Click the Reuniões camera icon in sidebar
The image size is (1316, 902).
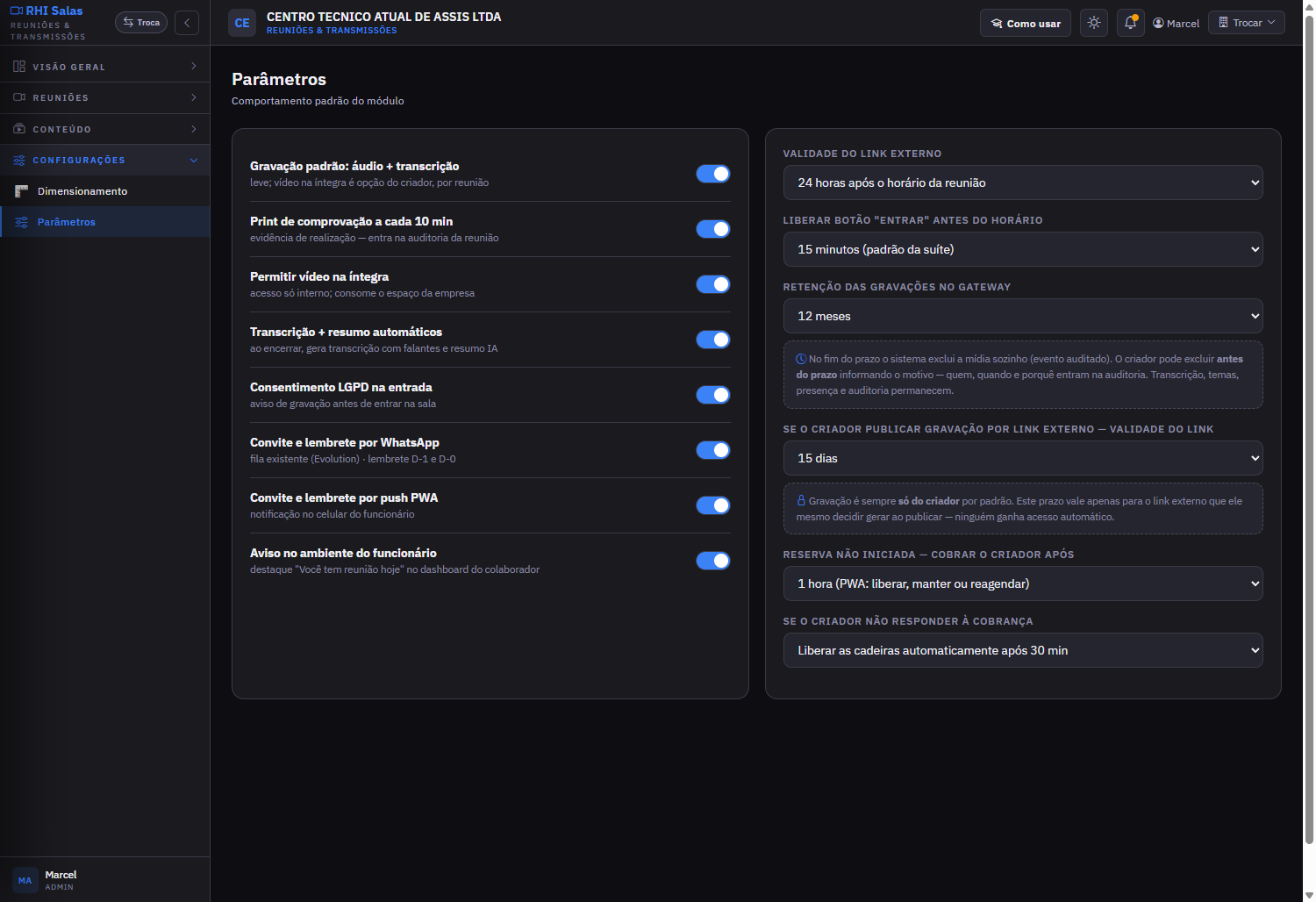point(19,97)
